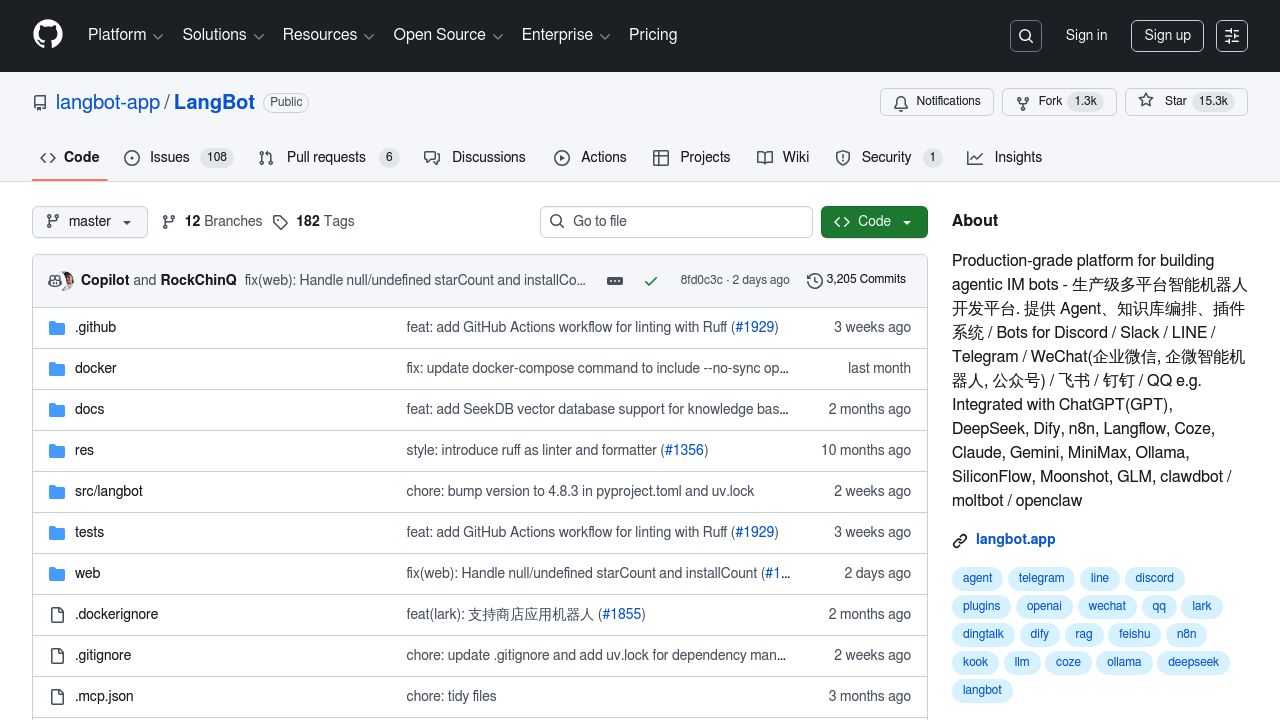Open the 3,205 Commits history
Screen dimensions: 1280x720
tap(856, 280)
